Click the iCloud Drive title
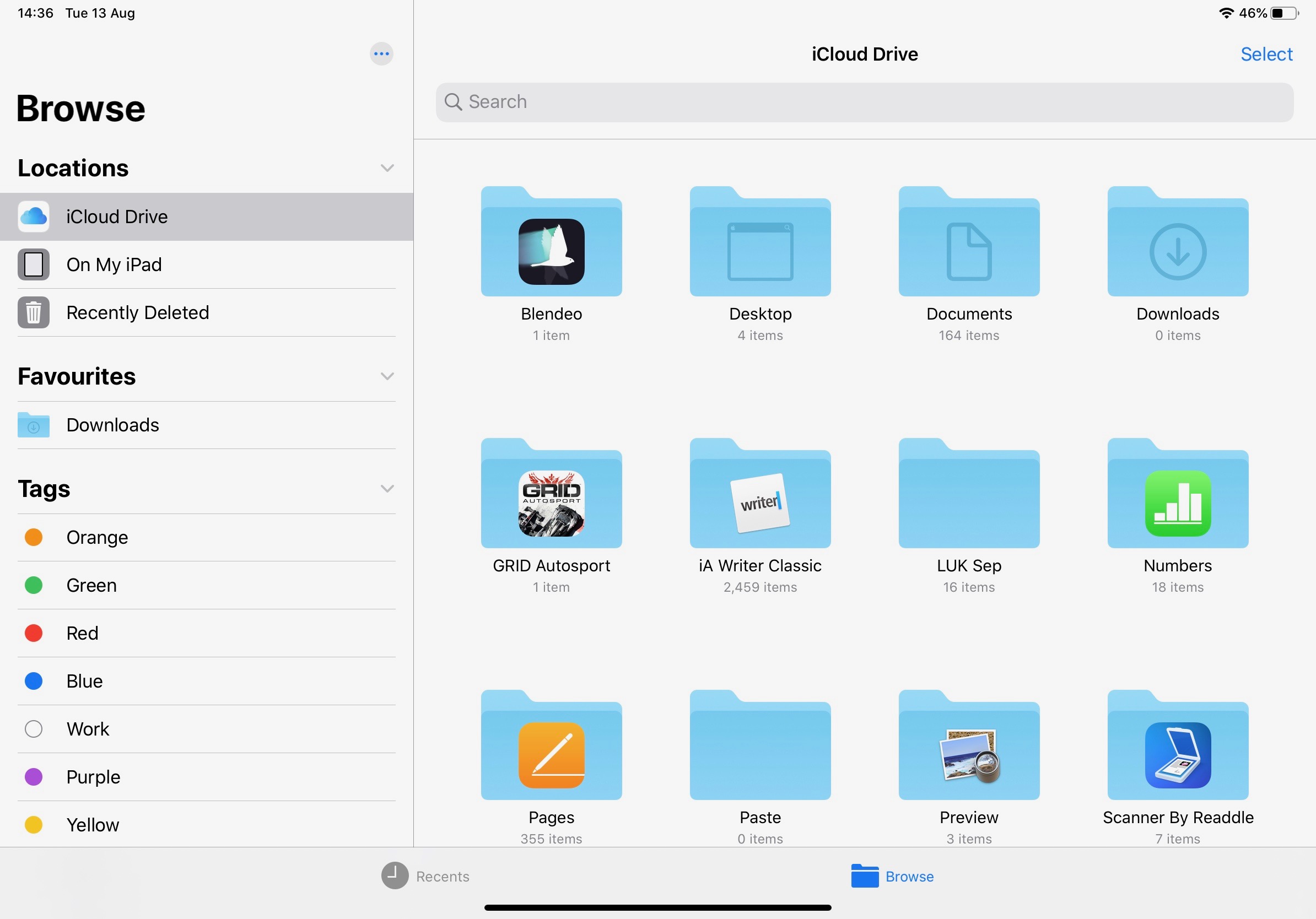Screen dimensions: 1316x919 [864, 54]
